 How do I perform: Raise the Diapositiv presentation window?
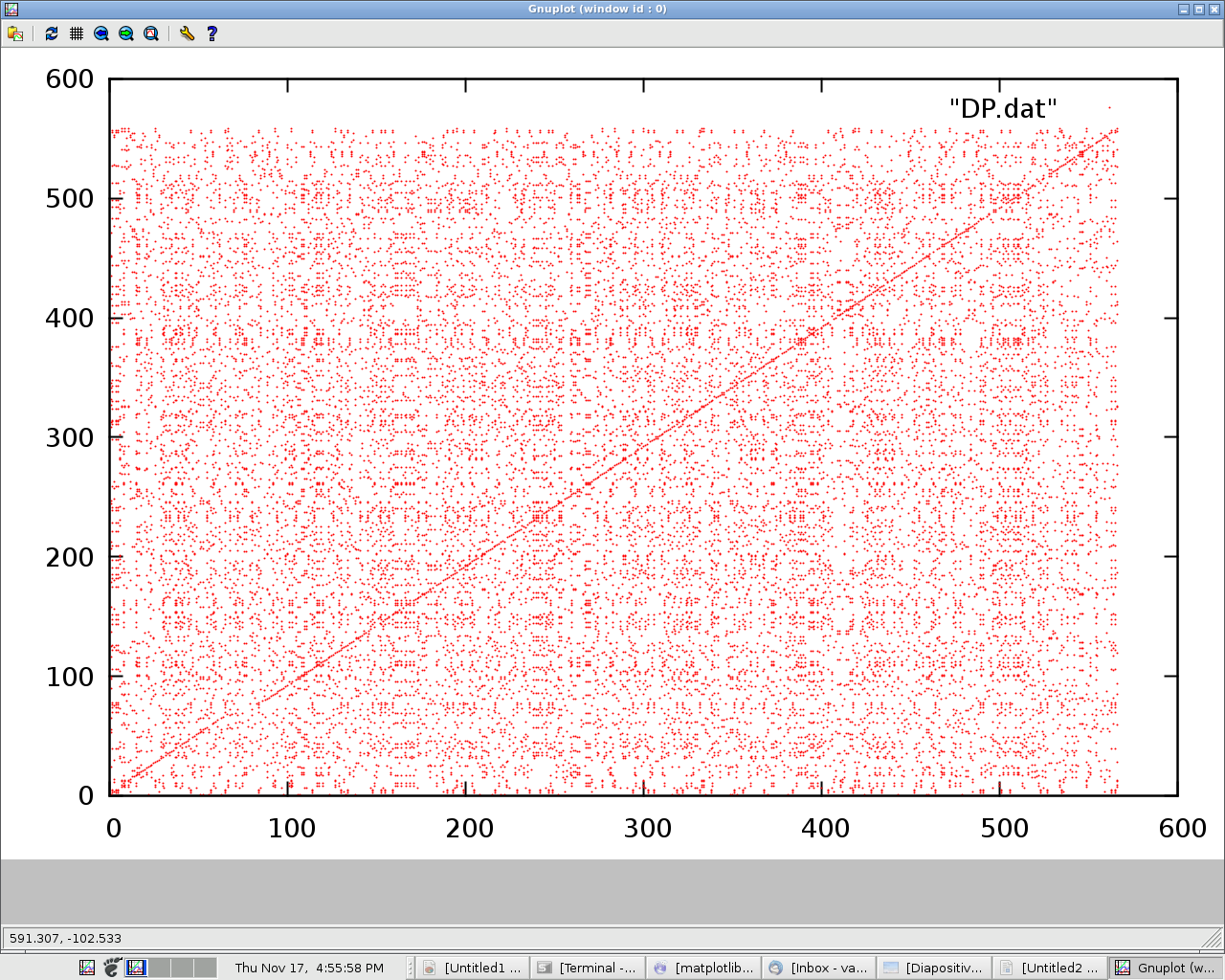click(933, 967)
